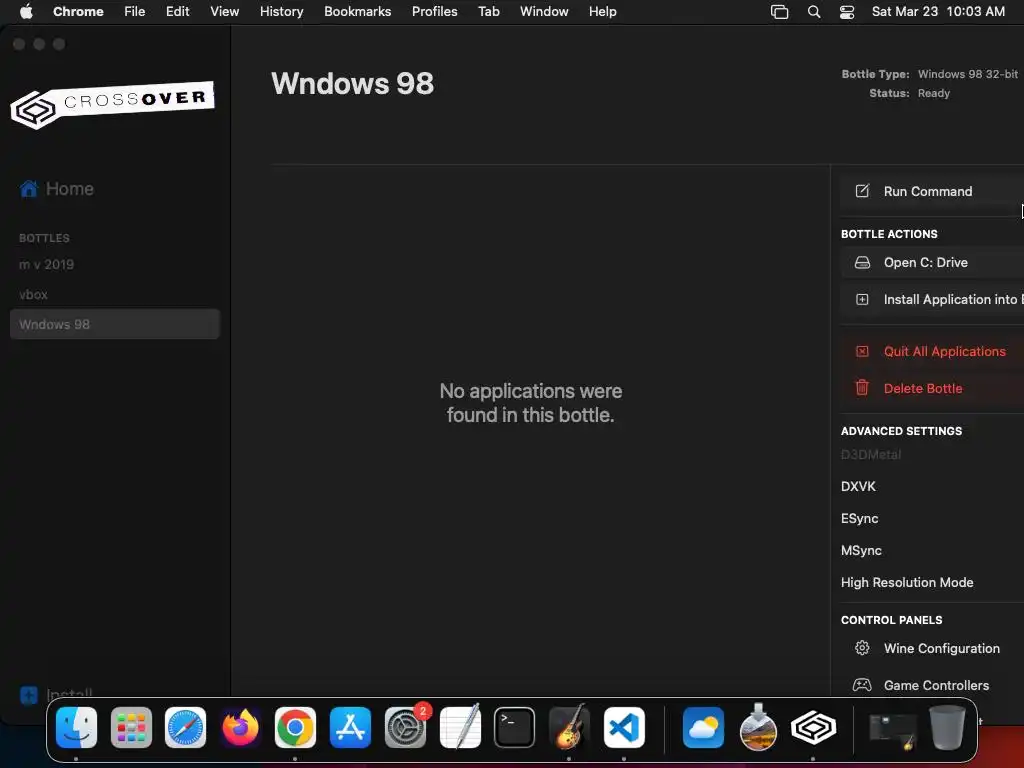
Task: Click the Delete Bottle trash icon
Action: pyautogui.click(x=862, y=388)
